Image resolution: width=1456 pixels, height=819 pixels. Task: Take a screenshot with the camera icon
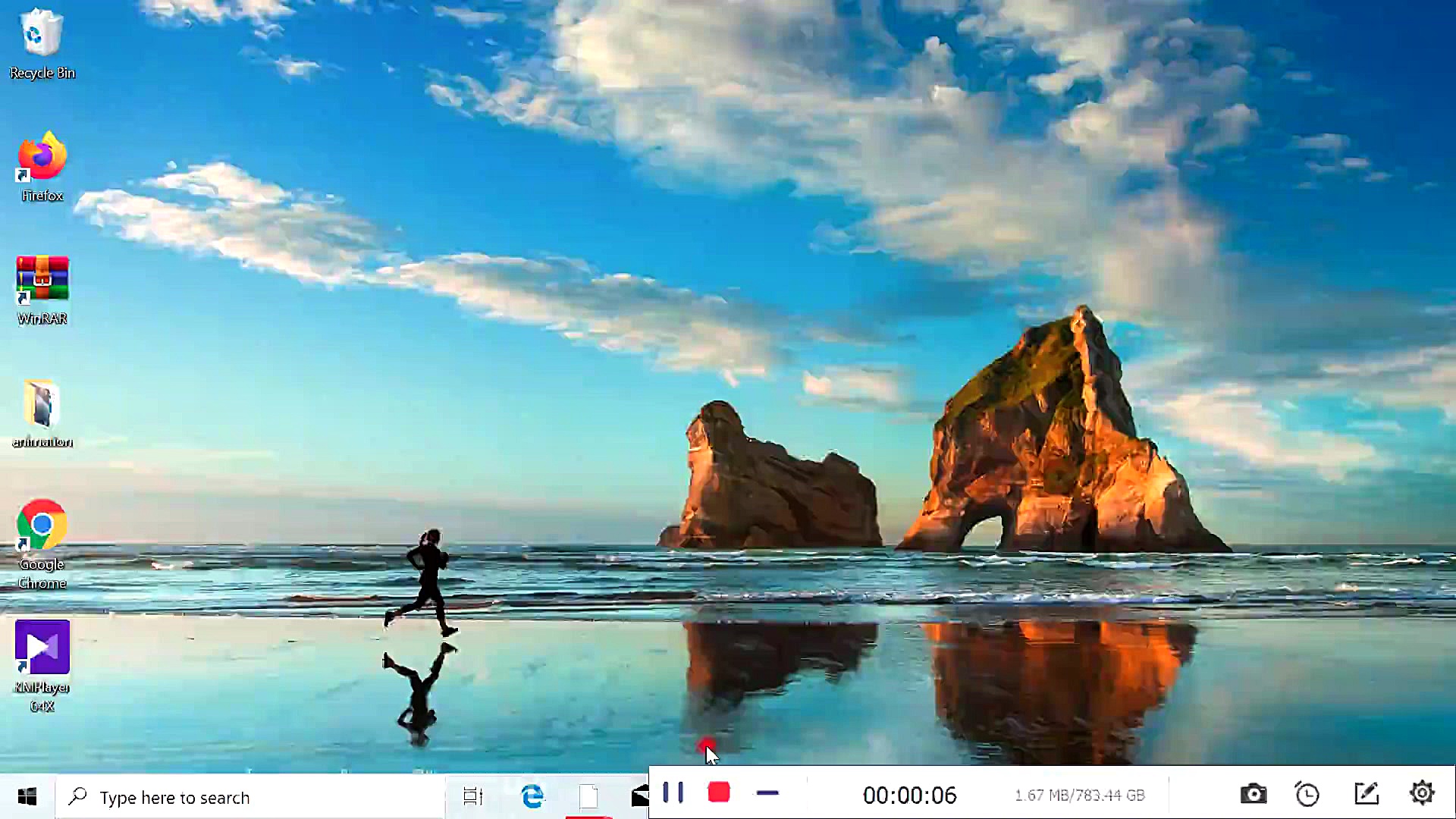click(x=1253, y=794)
